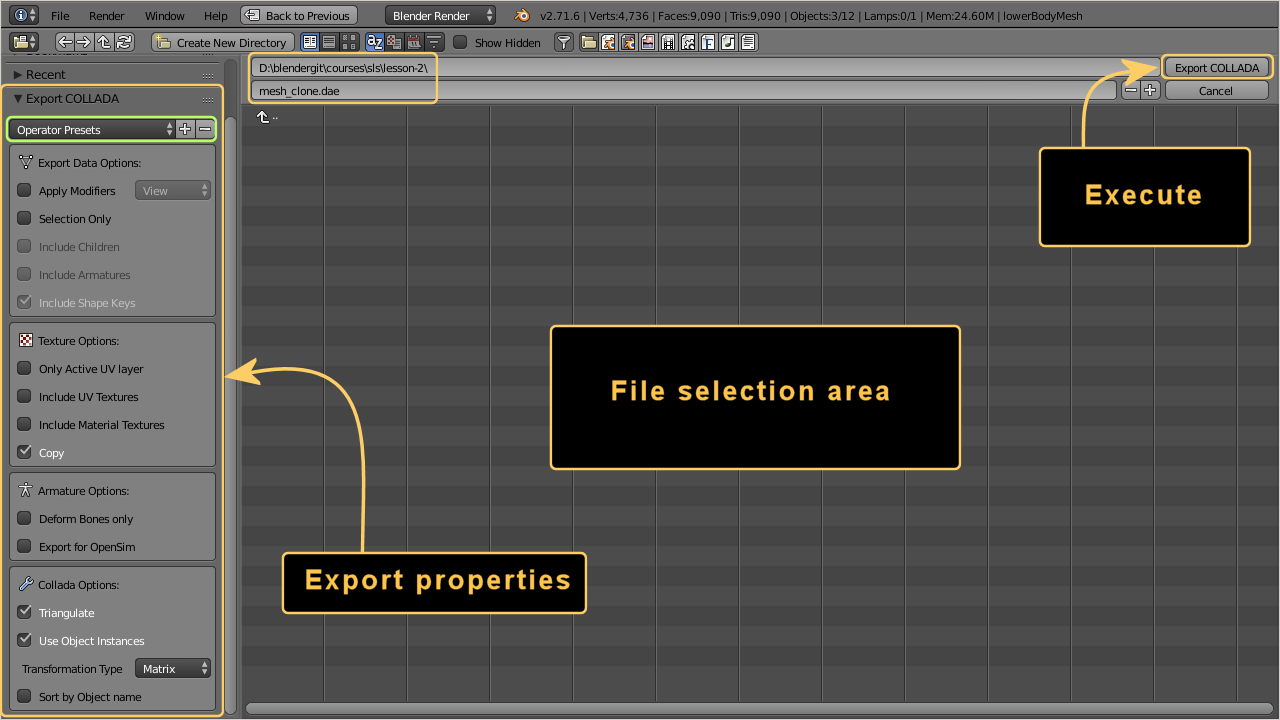Check the Selection Only option

point(25,219)
